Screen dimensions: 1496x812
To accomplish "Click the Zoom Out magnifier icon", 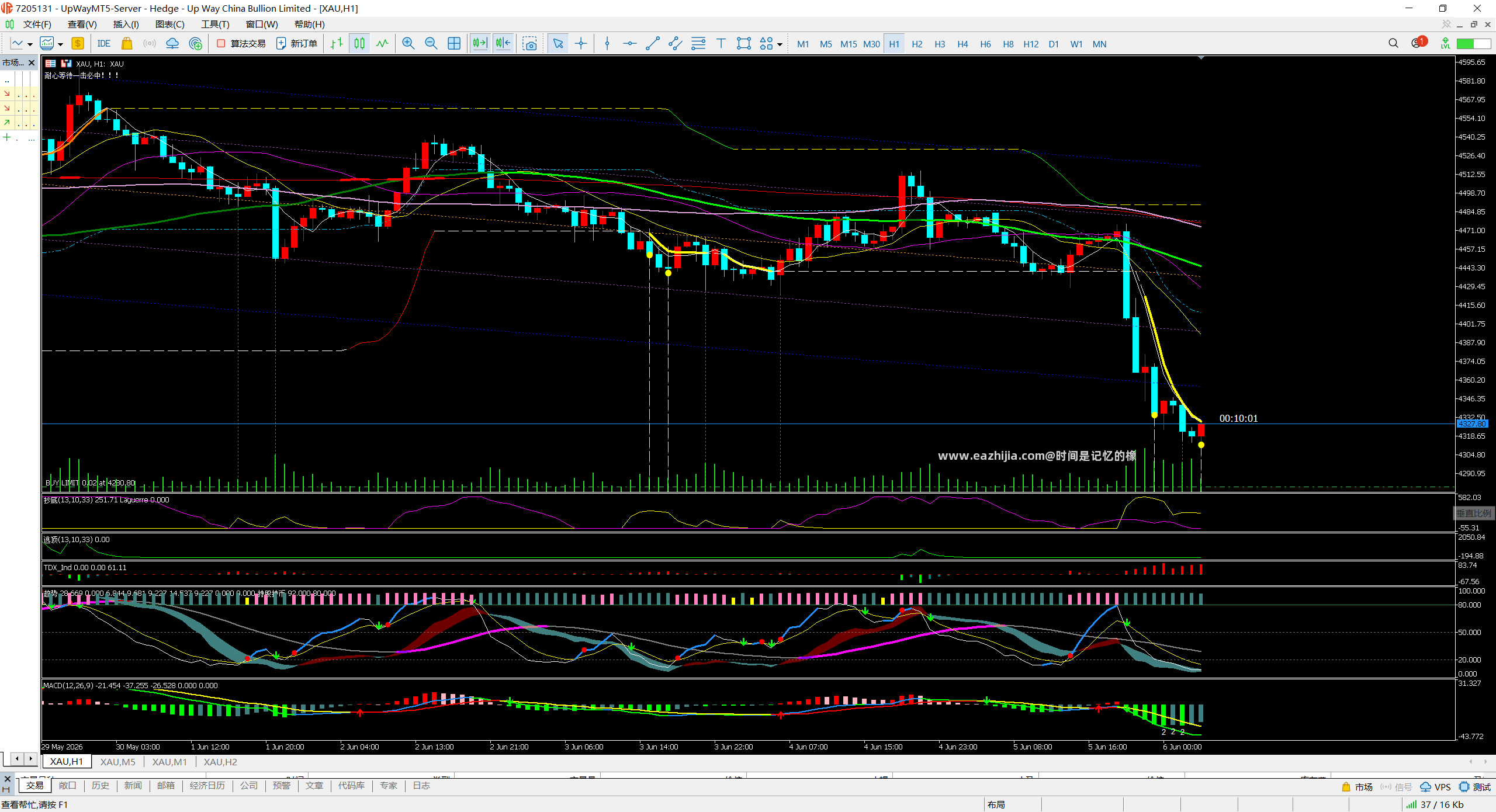I will coord(431,44).
